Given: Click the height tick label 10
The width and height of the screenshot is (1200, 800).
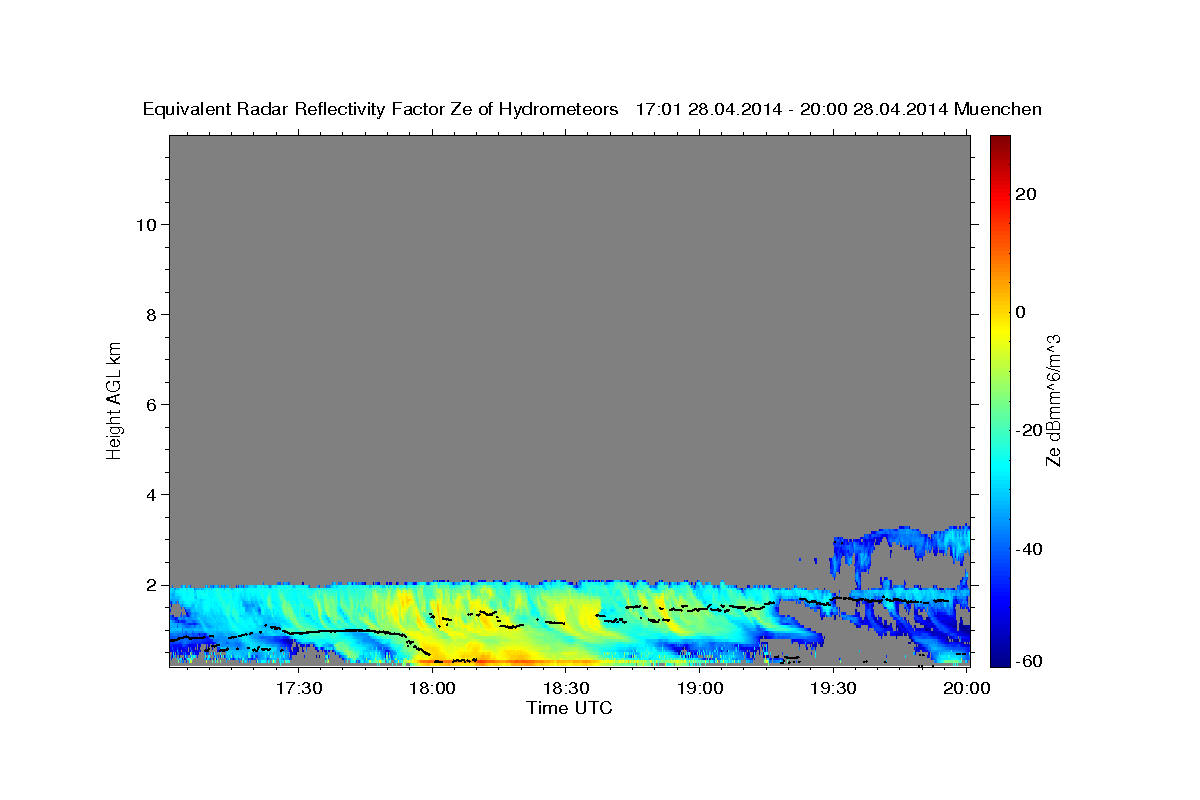Looking at the screenshot, I should (146, 225).
